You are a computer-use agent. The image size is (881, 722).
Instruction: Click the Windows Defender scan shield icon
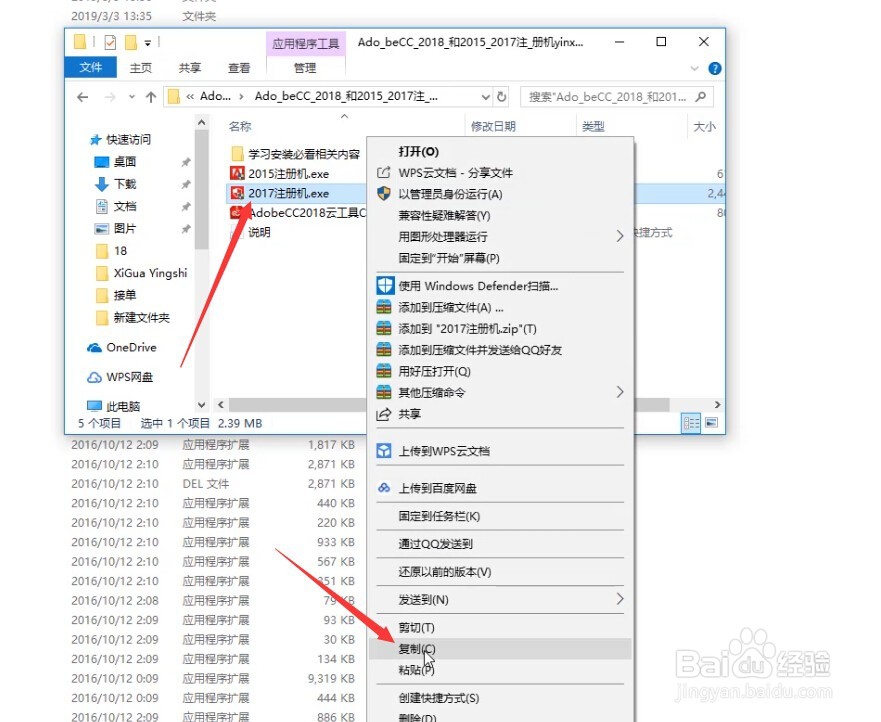(385, 285)
